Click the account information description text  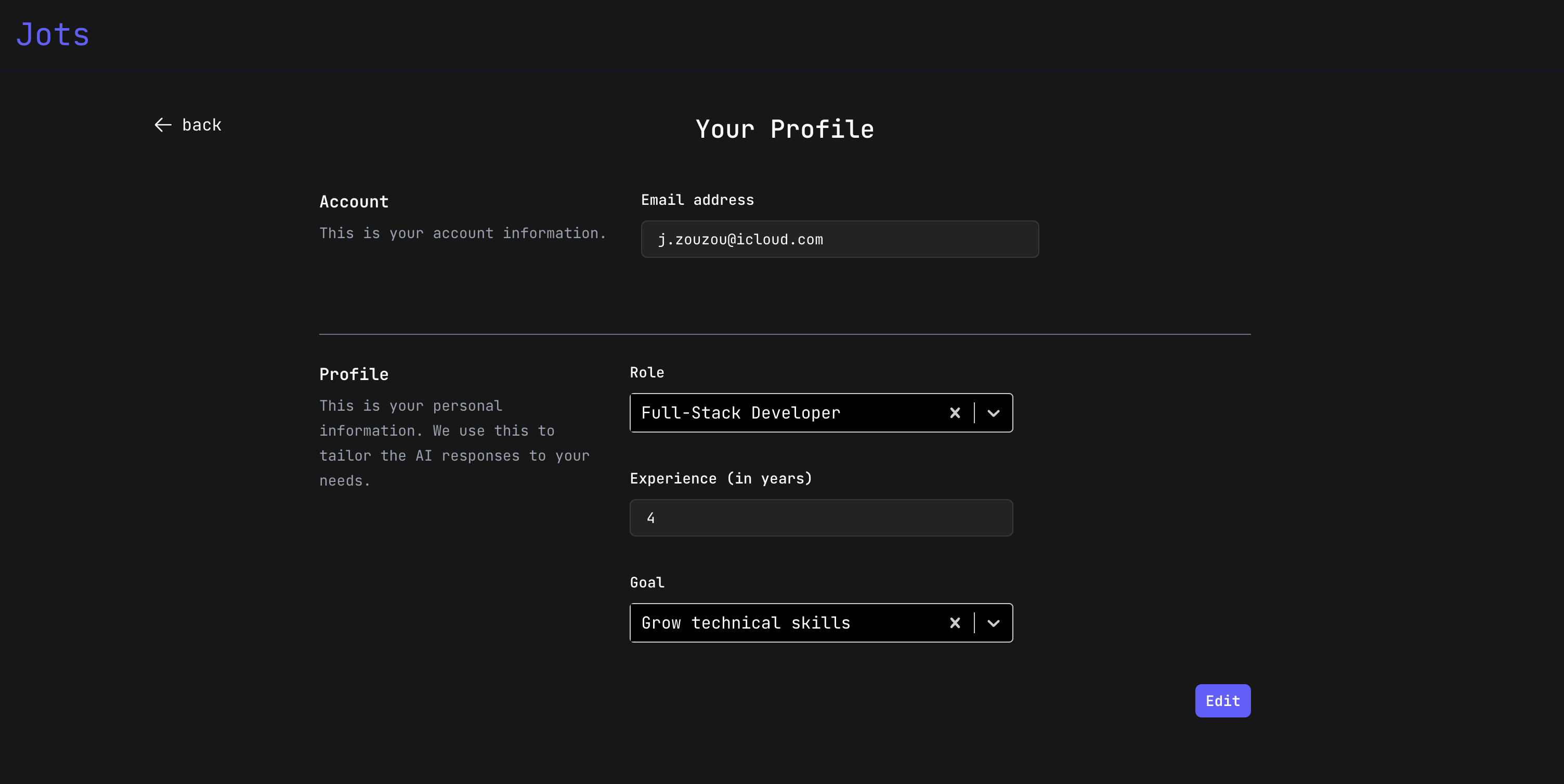click(x=463, y=233)
